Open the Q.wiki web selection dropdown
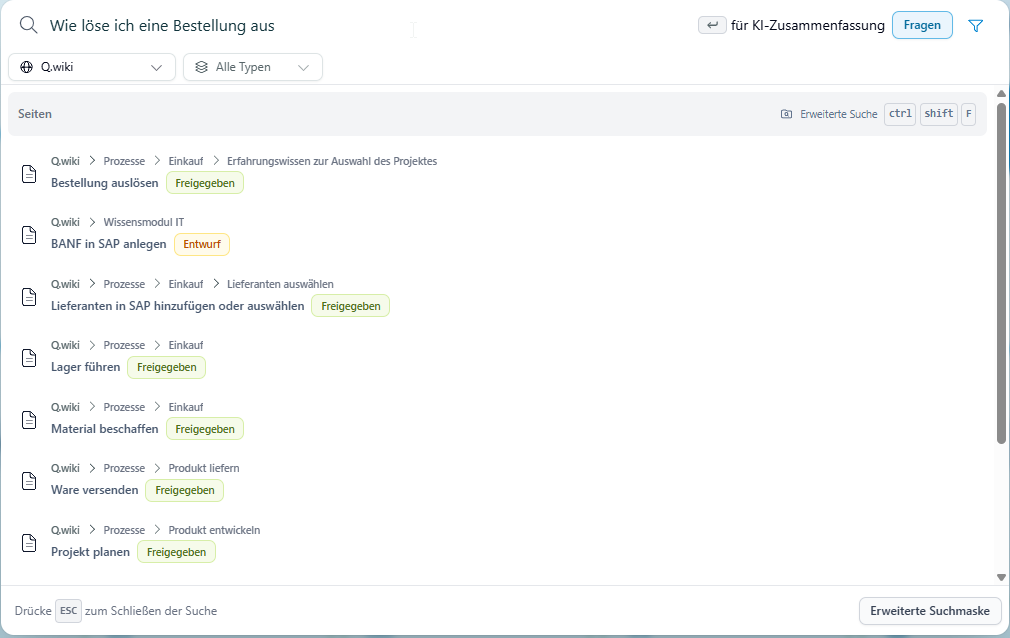The height and width of the screenshot is (638, 1010). coord(92,67)
